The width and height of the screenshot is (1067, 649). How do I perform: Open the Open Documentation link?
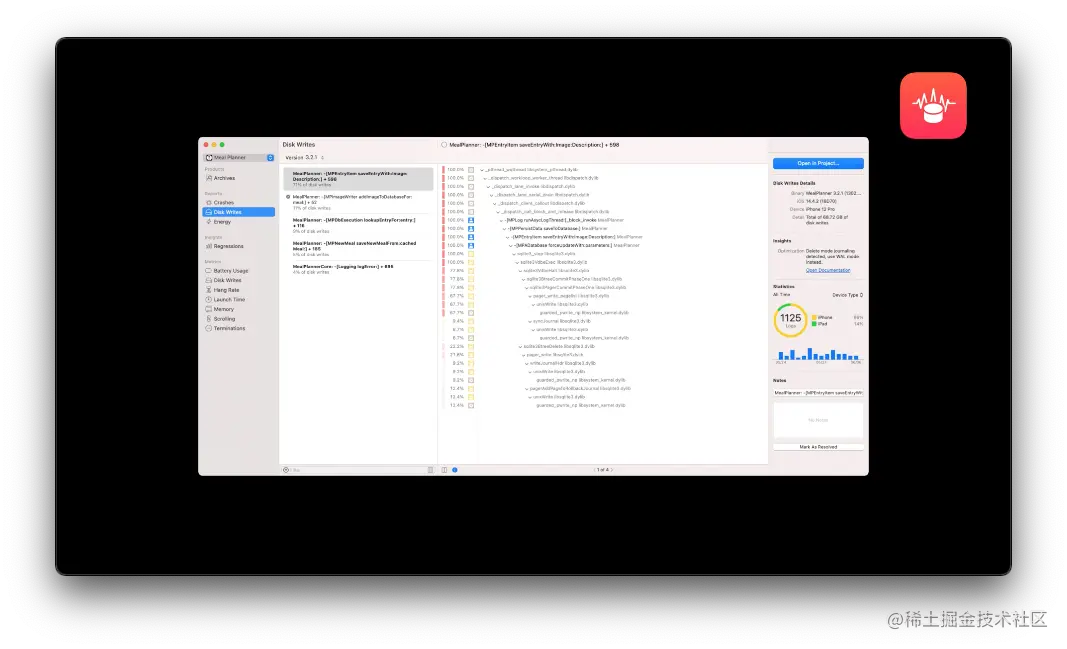pos(827,271)
